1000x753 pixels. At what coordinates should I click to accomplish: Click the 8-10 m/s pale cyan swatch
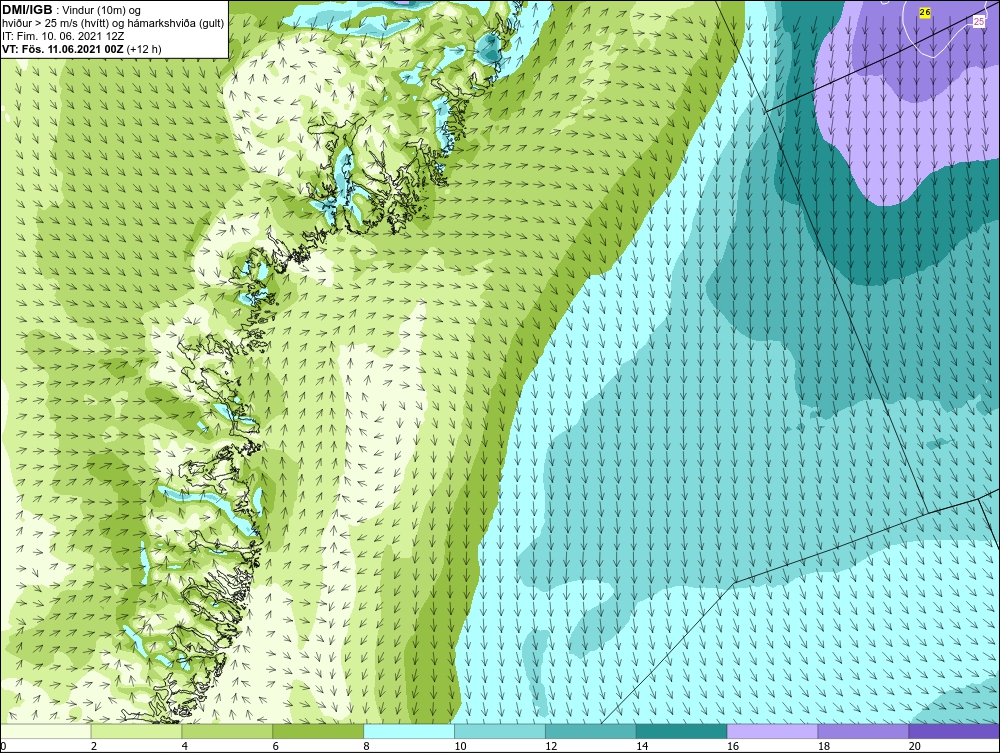click(x=409, y=731)
